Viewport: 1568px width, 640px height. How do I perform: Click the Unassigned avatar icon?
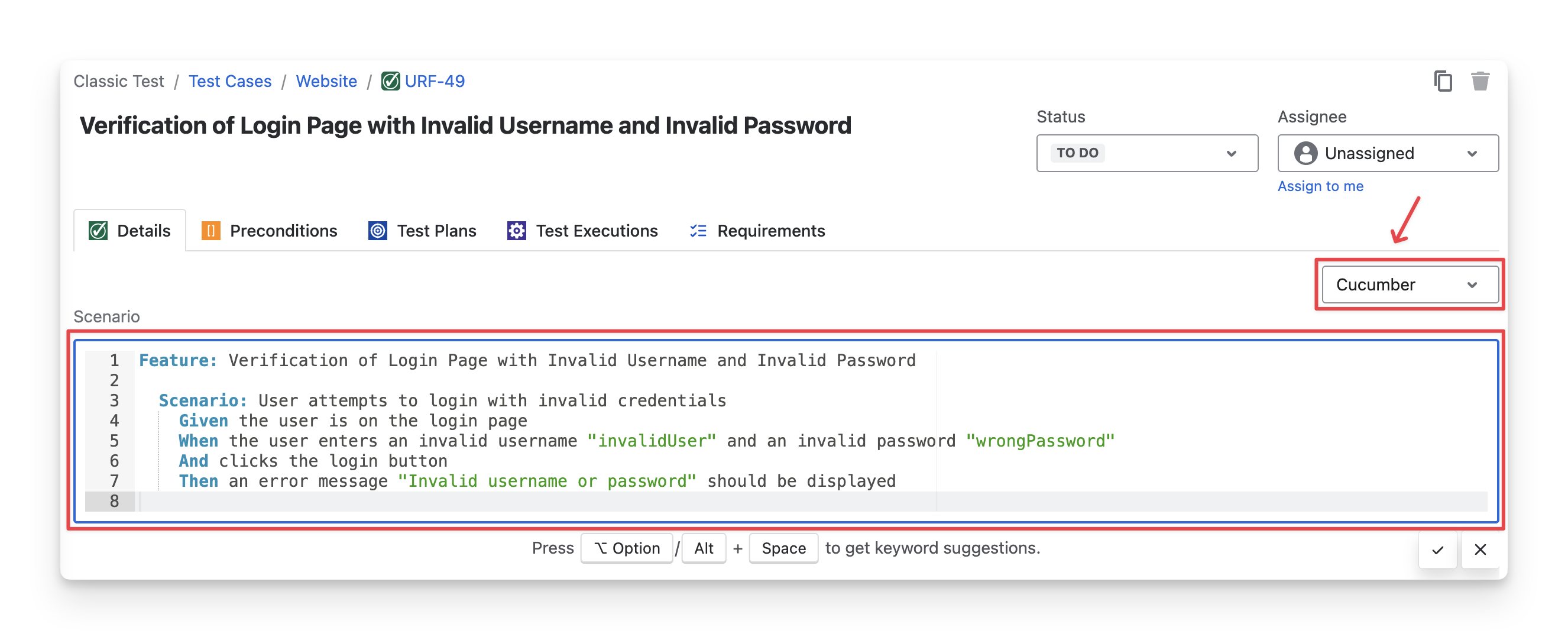click(x=1305, y=153)
